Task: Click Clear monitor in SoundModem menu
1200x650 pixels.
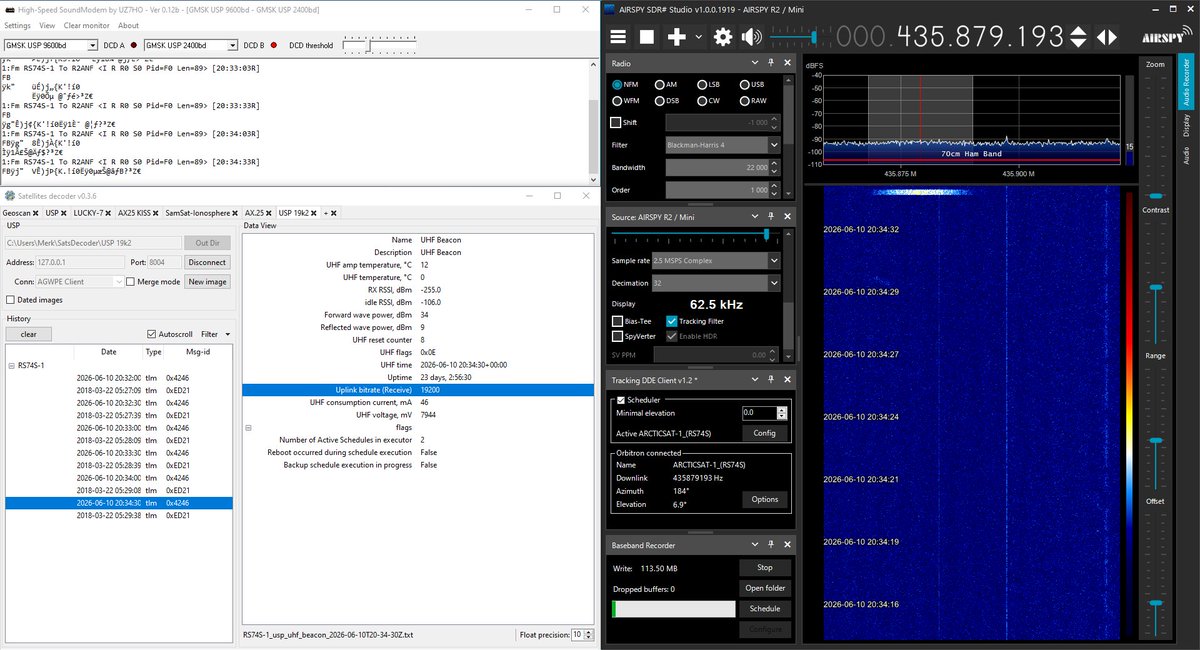Action: 87,25
